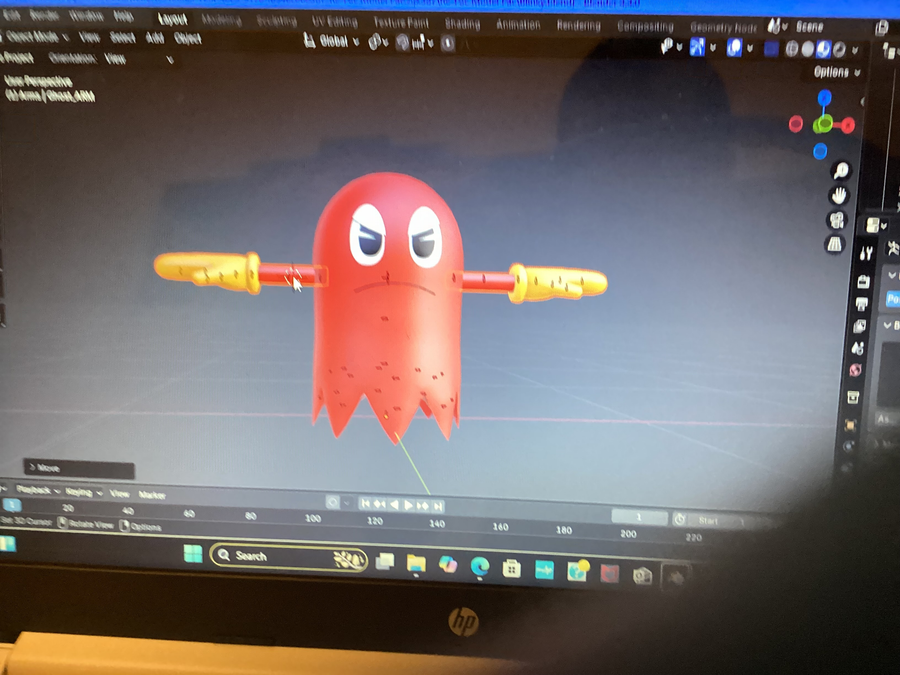This screenshot has width=900, height=675.
Task: Switch to the Layout workspace tab
Action: 173,19
